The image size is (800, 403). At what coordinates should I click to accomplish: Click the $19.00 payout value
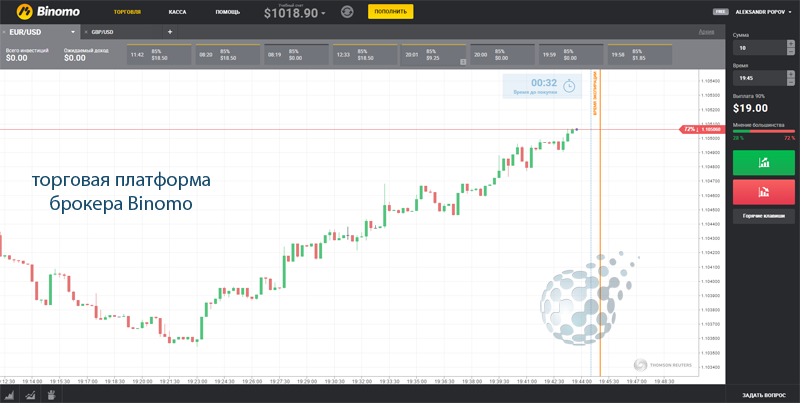pos(750,108)
